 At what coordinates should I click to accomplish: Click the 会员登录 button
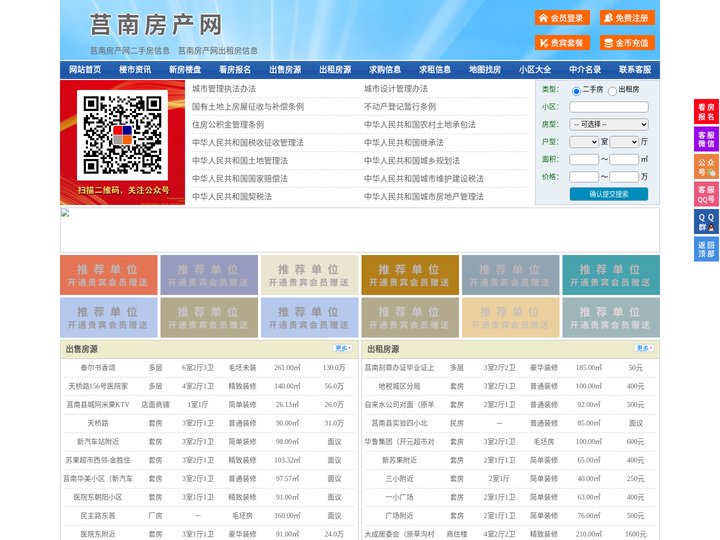[x=562, y=18]
